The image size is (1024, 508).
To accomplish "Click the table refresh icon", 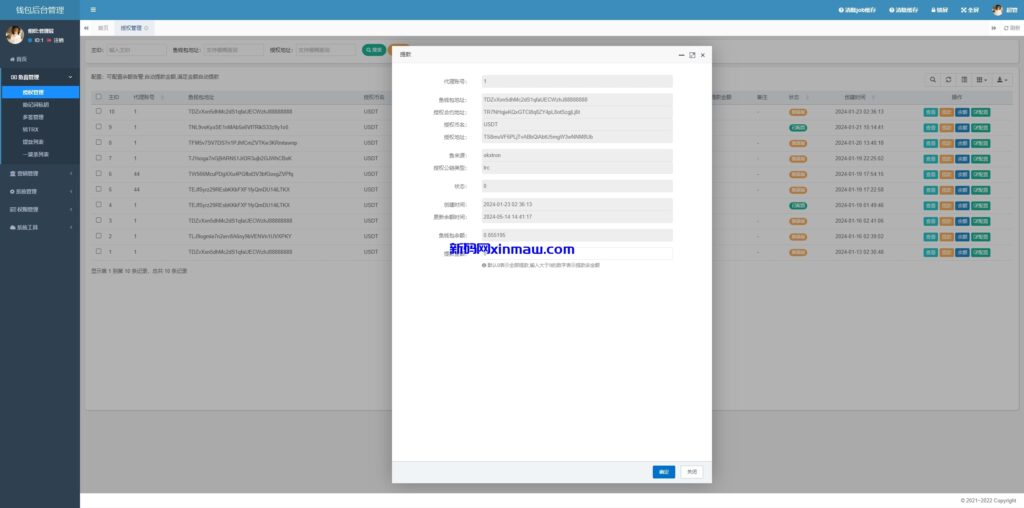I will click(949, 79).
